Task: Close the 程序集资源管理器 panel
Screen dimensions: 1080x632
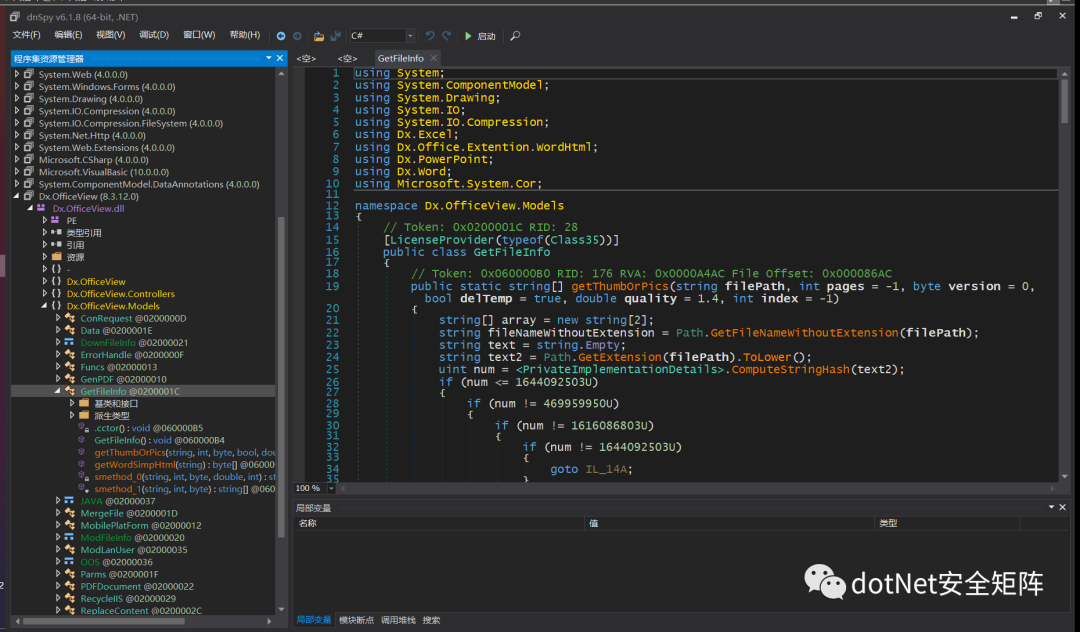Action: tap(280, 59)
